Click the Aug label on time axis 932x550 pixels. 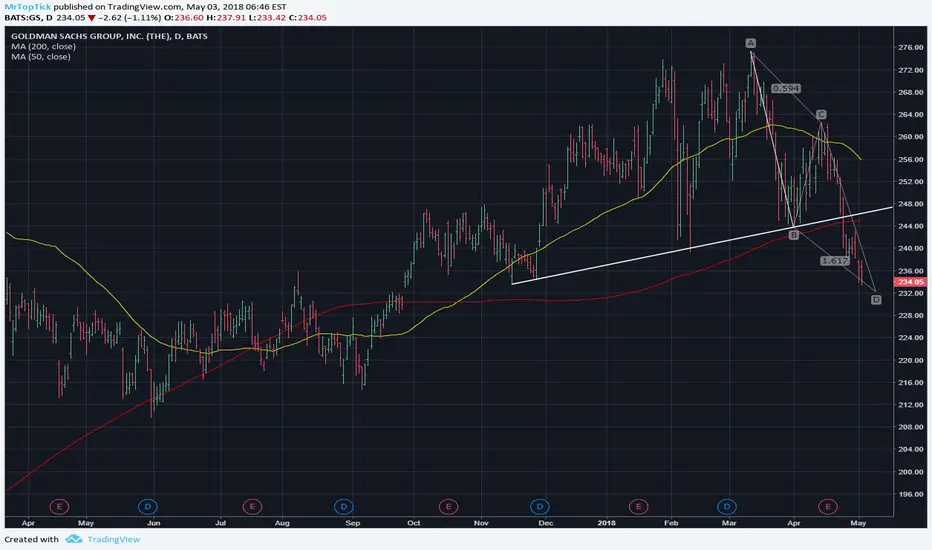click(x=282, y=523)
